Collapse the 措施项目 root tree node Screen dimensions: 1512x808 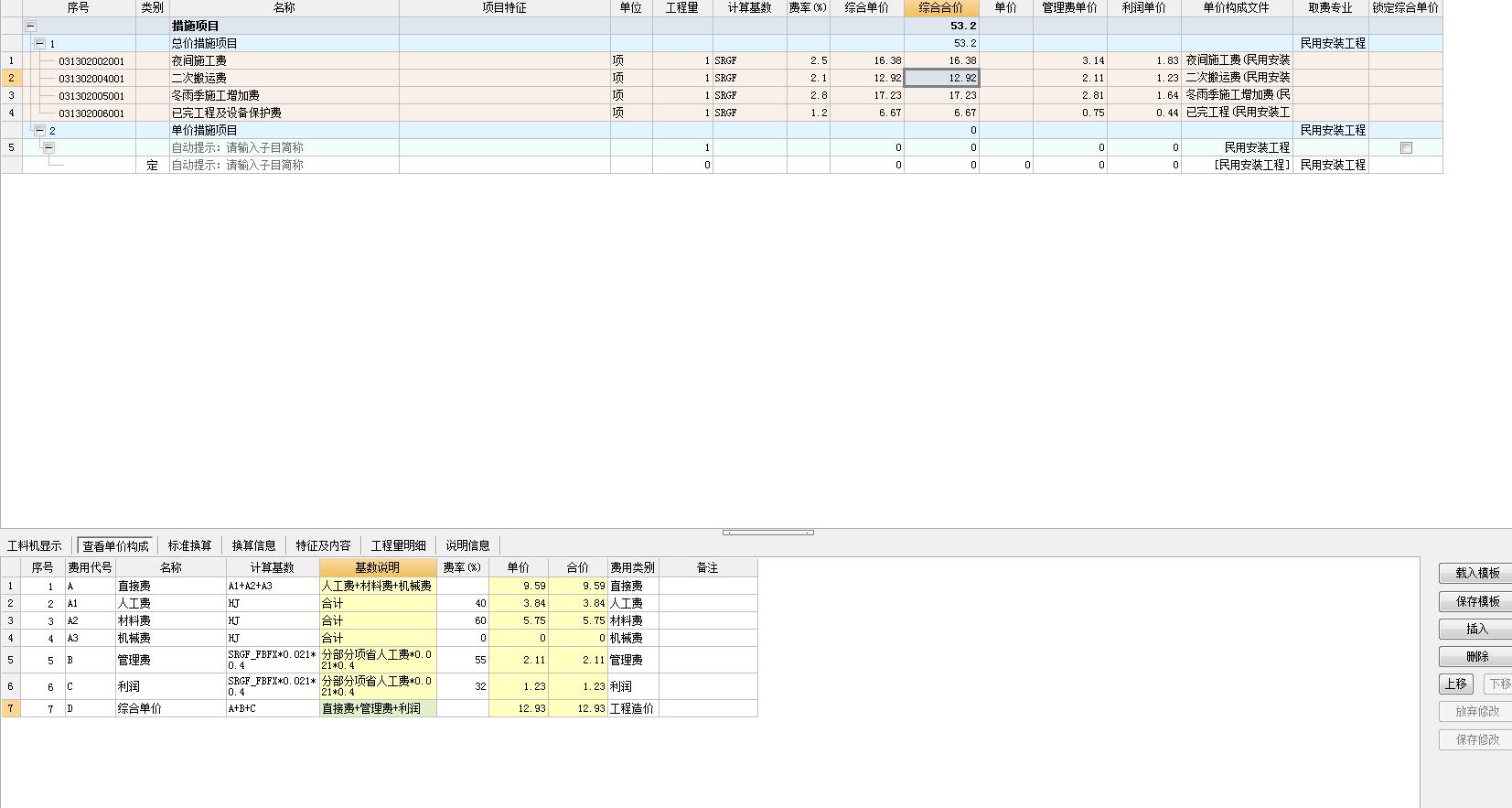point(30,27)
